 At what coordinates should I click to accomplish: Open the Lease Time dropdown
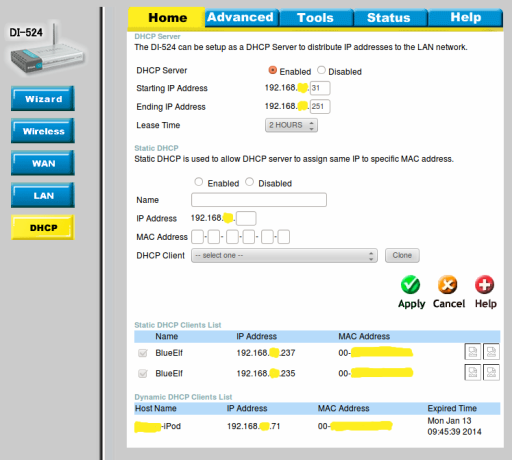pyautogui.click(x=291, y=125)
